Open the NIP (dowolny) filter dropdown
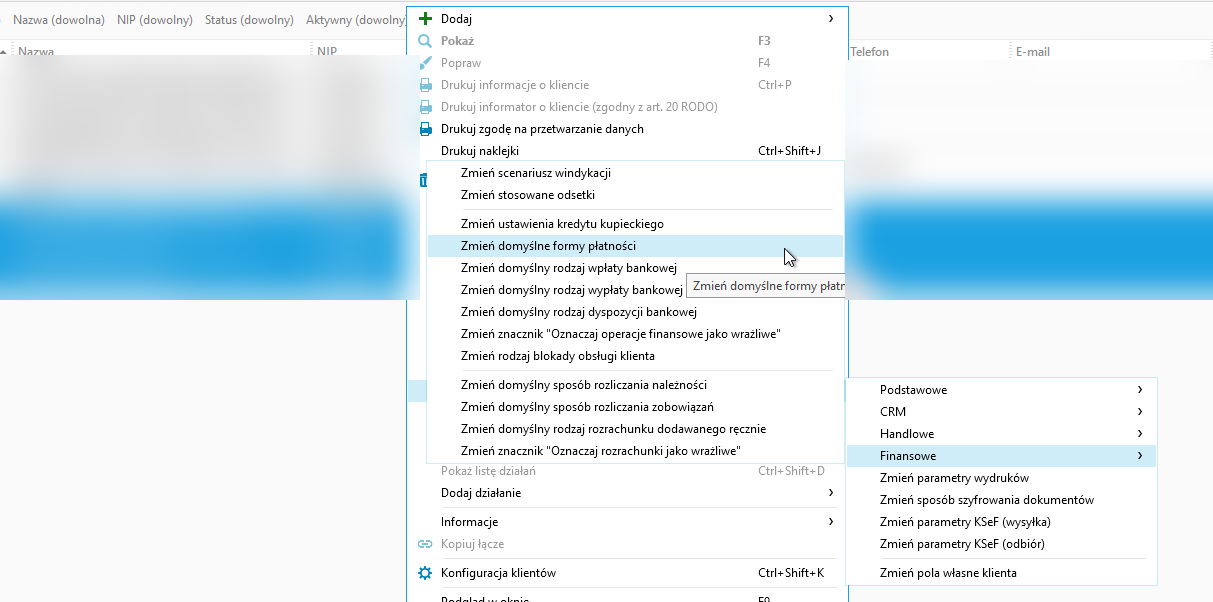Screen dimensions: 1213x602 click(154, 20)
